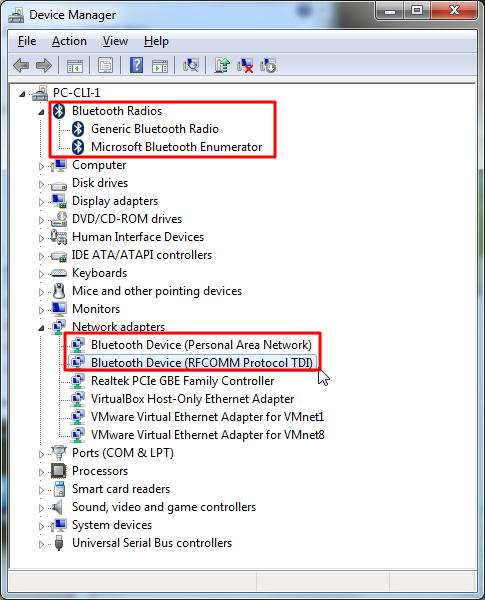
Task: Select Realtek PCIe GBE Family Controller
Action: (182, 381)
